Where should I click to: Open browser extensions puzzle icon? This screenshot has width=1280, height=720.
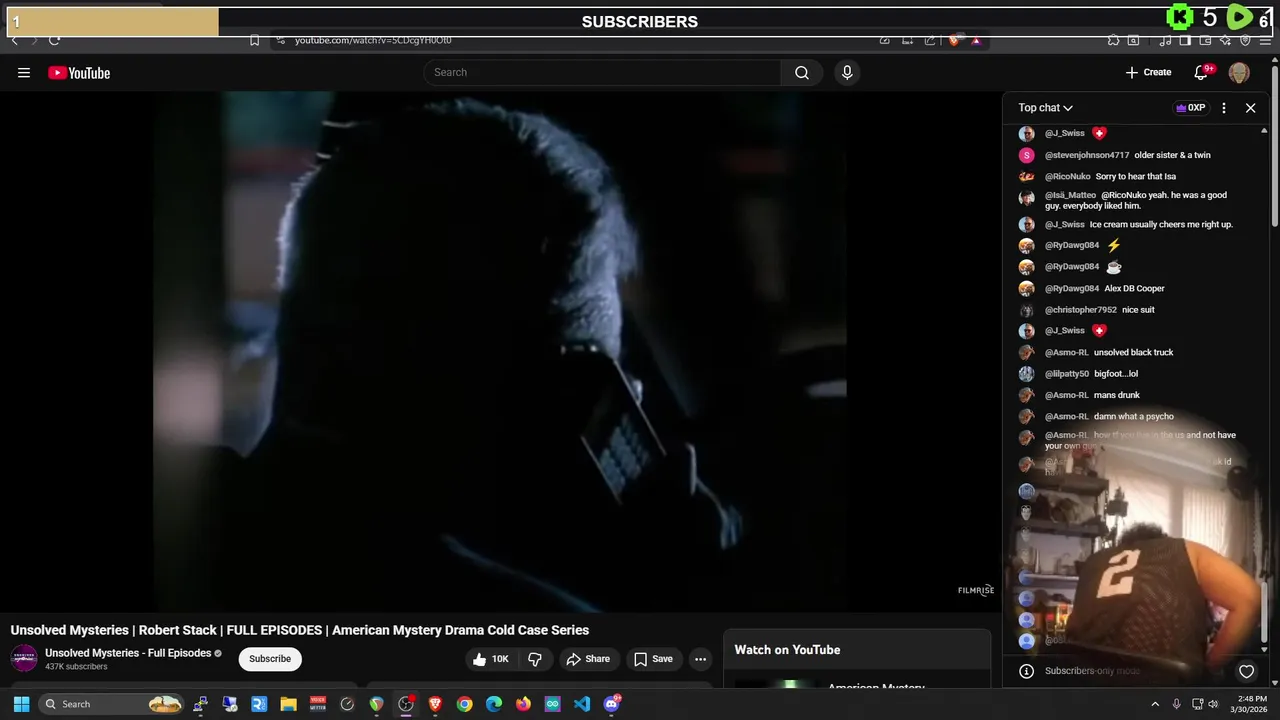tap(1113, 40)
